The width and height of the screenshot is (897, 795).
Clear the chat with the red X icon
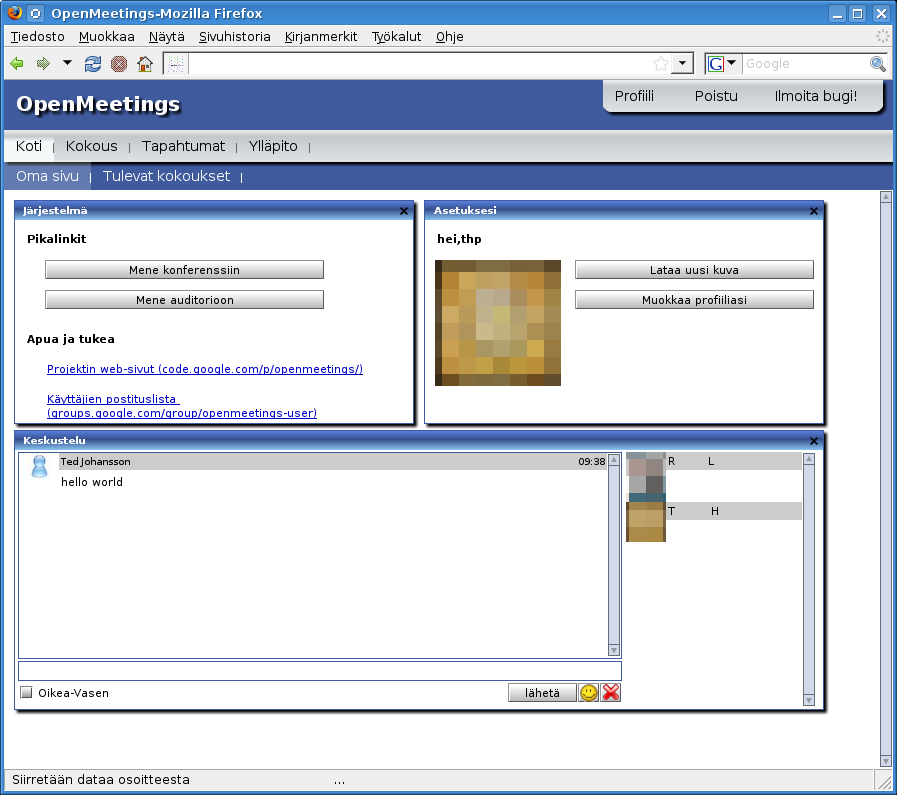click(611, 693)
